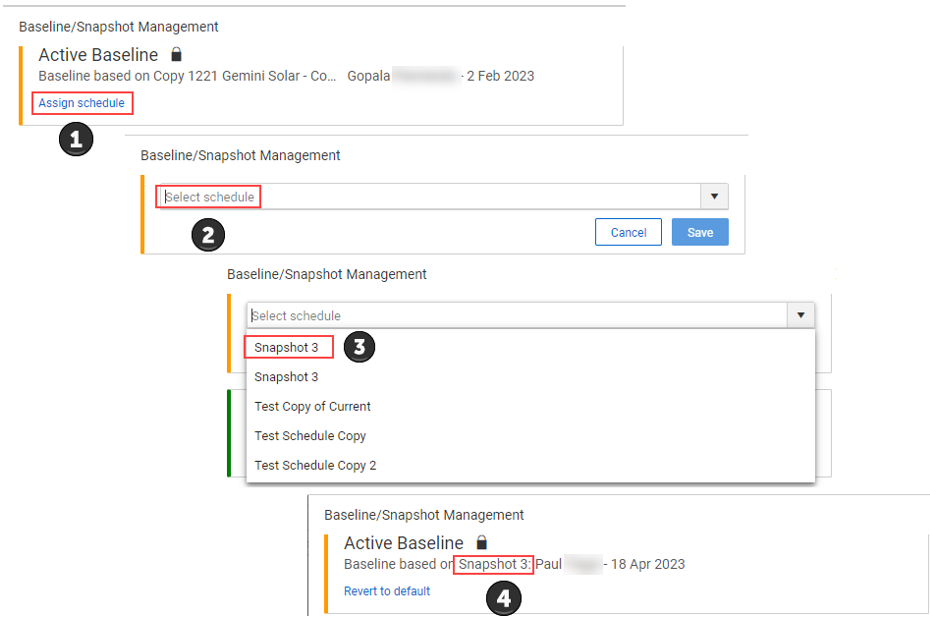Image resolution: width=930 pixels, height=618 pixels.
Task: Select the Test Schedule Copy option
Action: pos(311,436)
